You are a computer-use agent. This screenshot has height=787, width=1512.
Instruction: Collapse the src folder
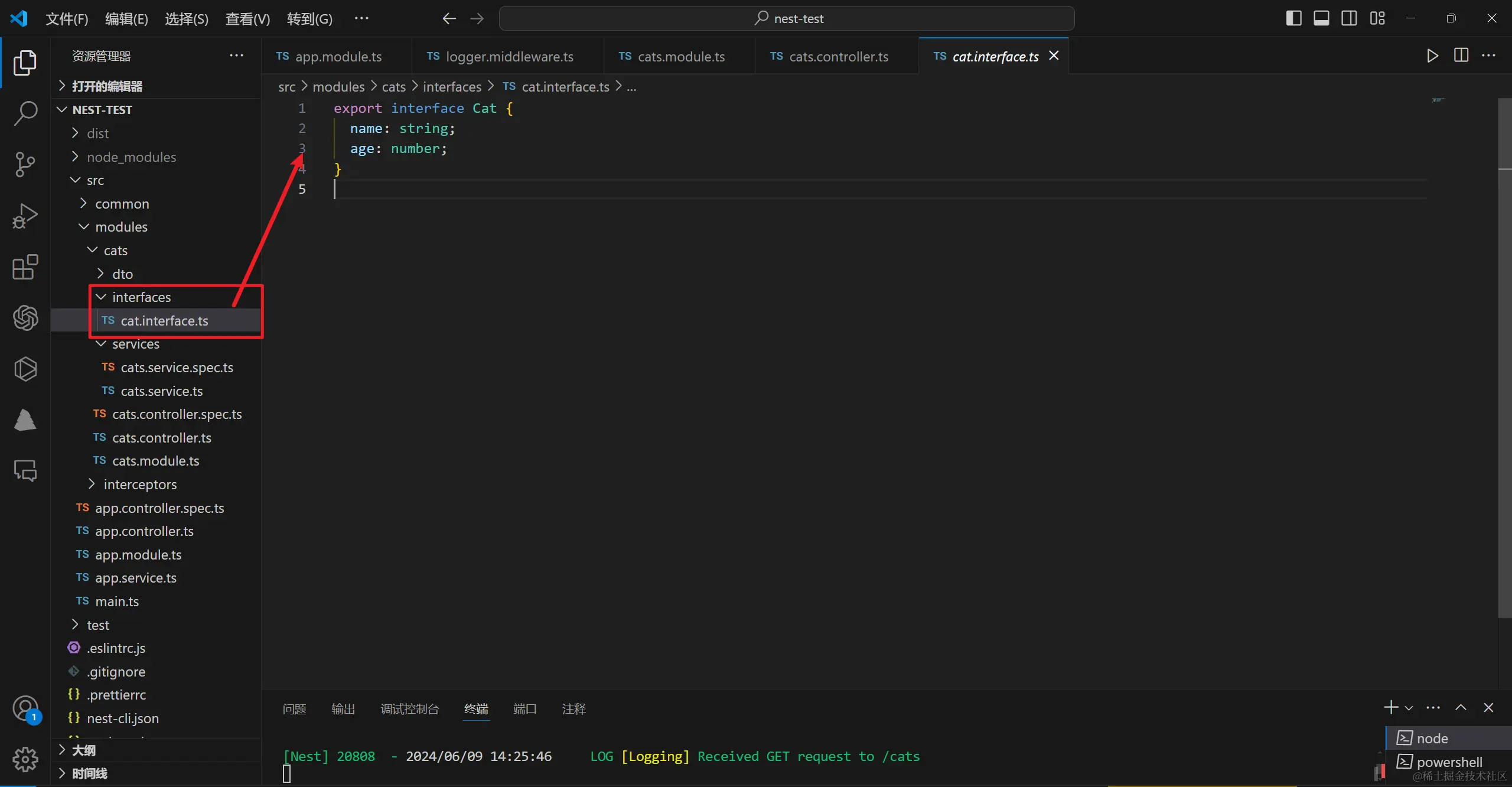pos(157,180)
